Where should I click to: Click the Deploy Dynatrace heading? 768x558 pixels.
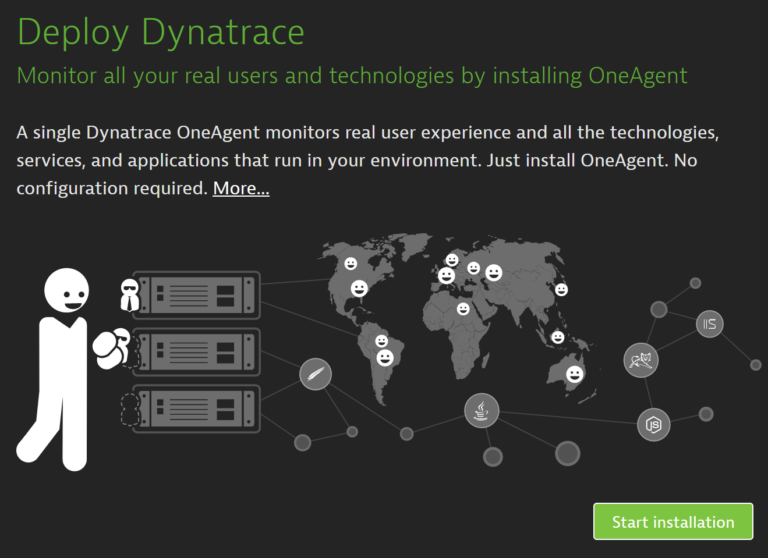(161, 32)
